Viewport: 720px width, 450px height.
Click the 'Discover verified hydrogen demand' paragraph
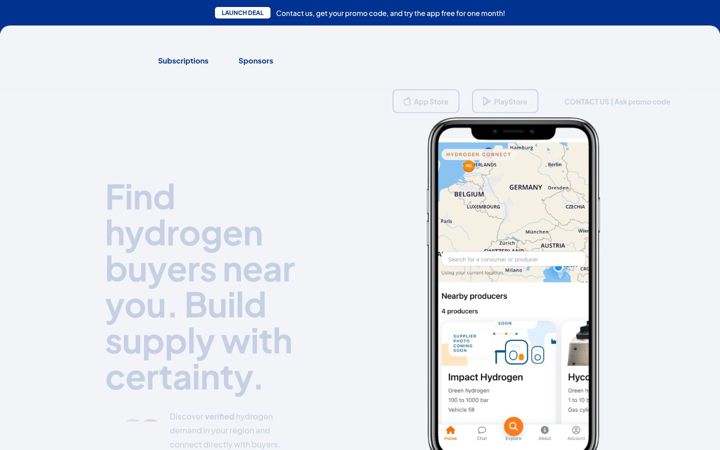coord(224,430)
